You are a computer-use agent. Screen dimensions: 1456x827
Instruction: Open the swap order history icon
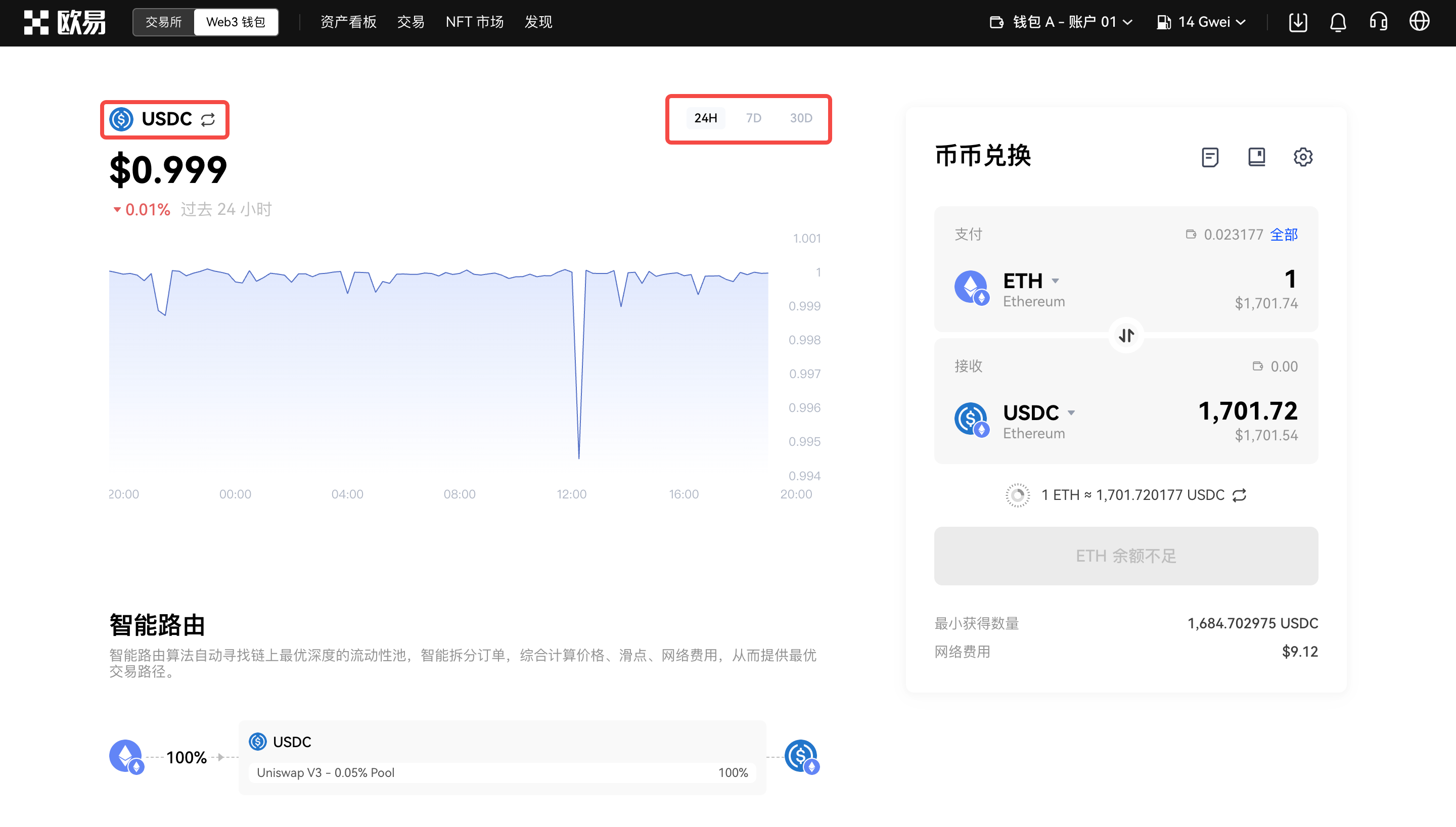click(x=1210, y=157)
